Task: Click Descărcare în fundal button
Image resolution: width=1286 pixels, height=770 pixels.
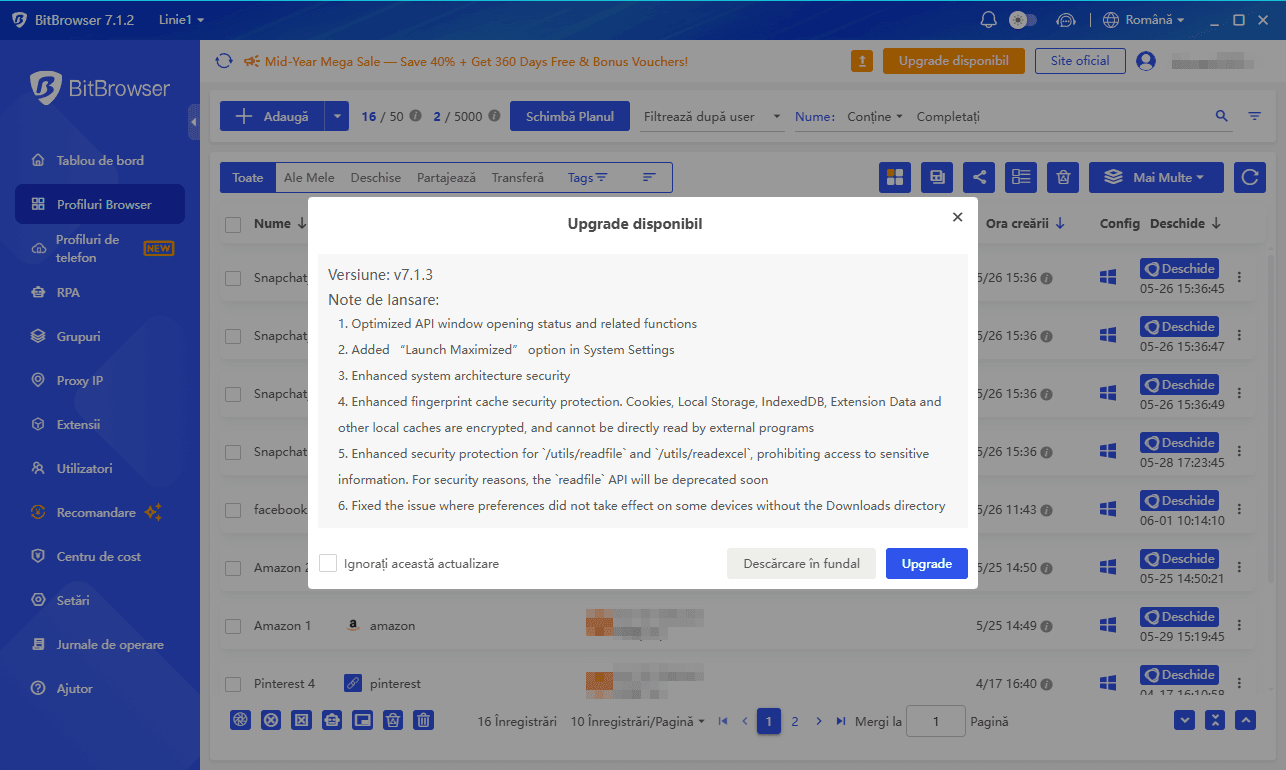Action: (x=801, y=563)
